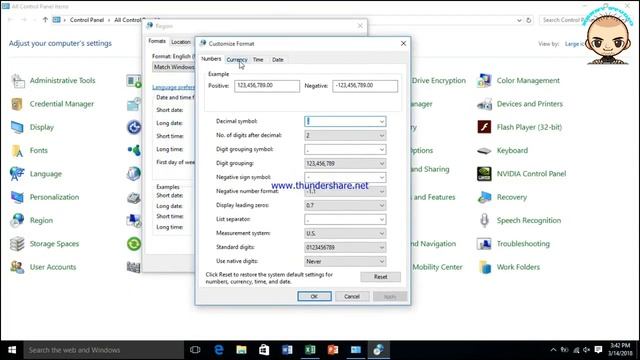Open Fonts folder icon
This screenshot has width=640, height=360.
(x=17, y=151)
